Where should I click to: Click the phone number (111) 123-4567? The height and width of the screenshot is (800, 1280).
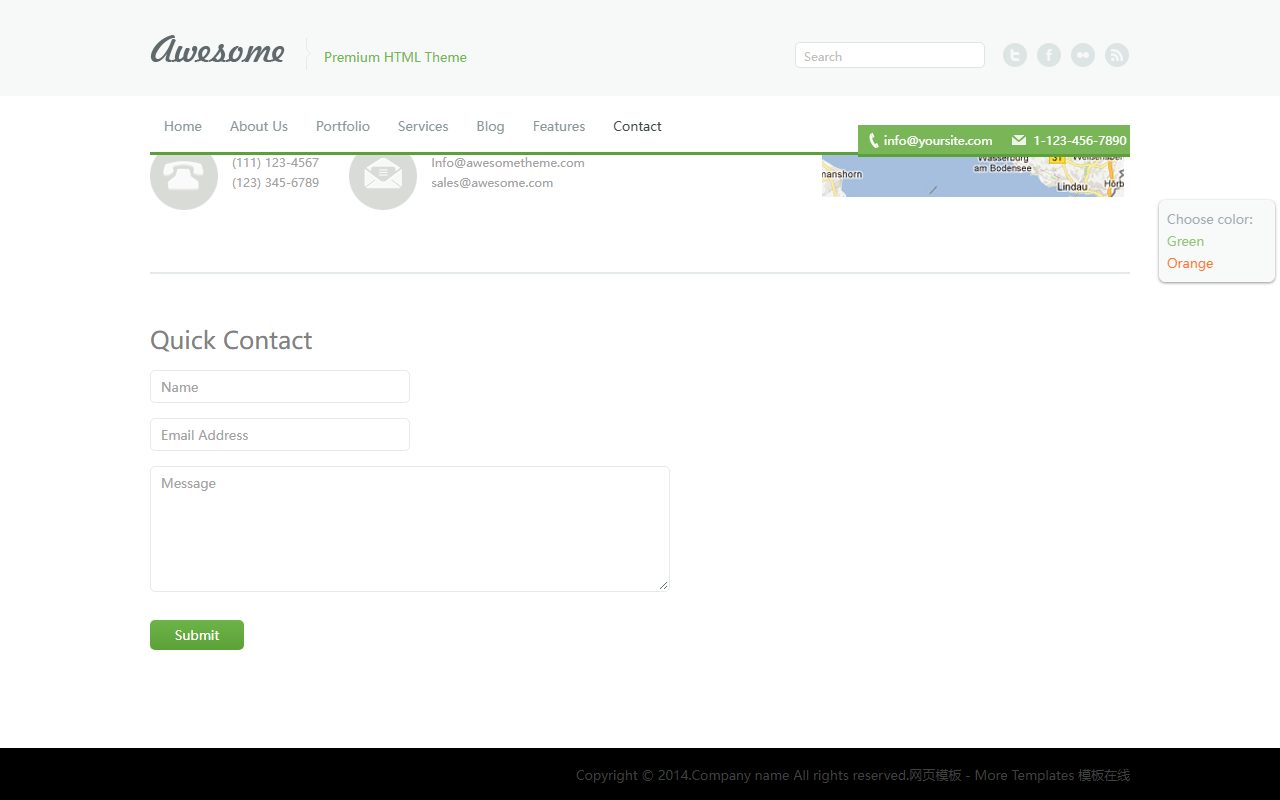pyautogui.click(x=275, y=163)
